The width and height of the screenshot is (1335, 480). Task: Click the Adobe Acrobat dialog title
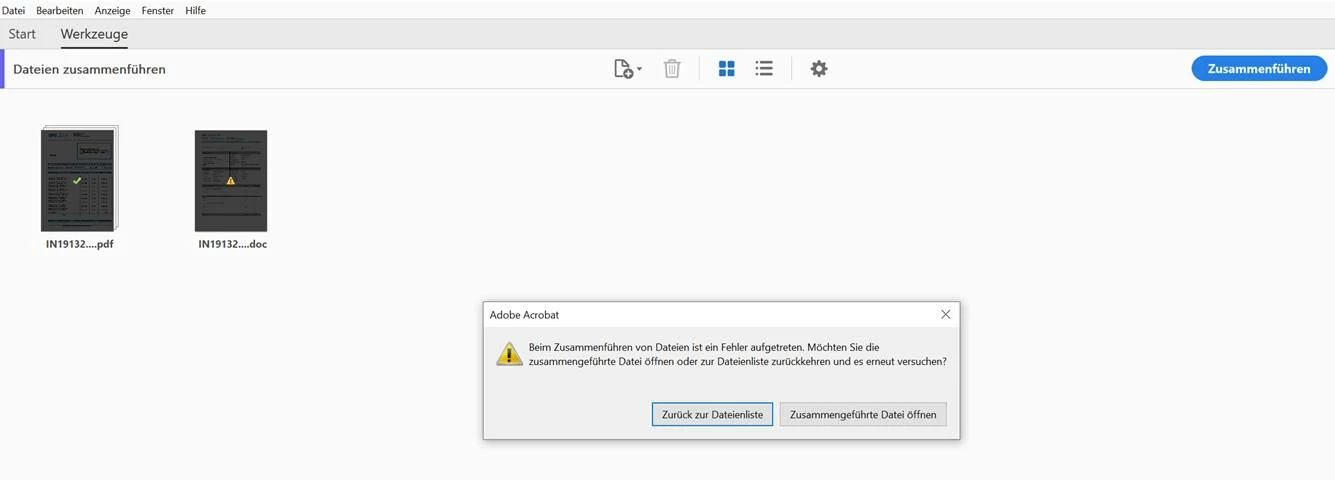tap(524, 315)
